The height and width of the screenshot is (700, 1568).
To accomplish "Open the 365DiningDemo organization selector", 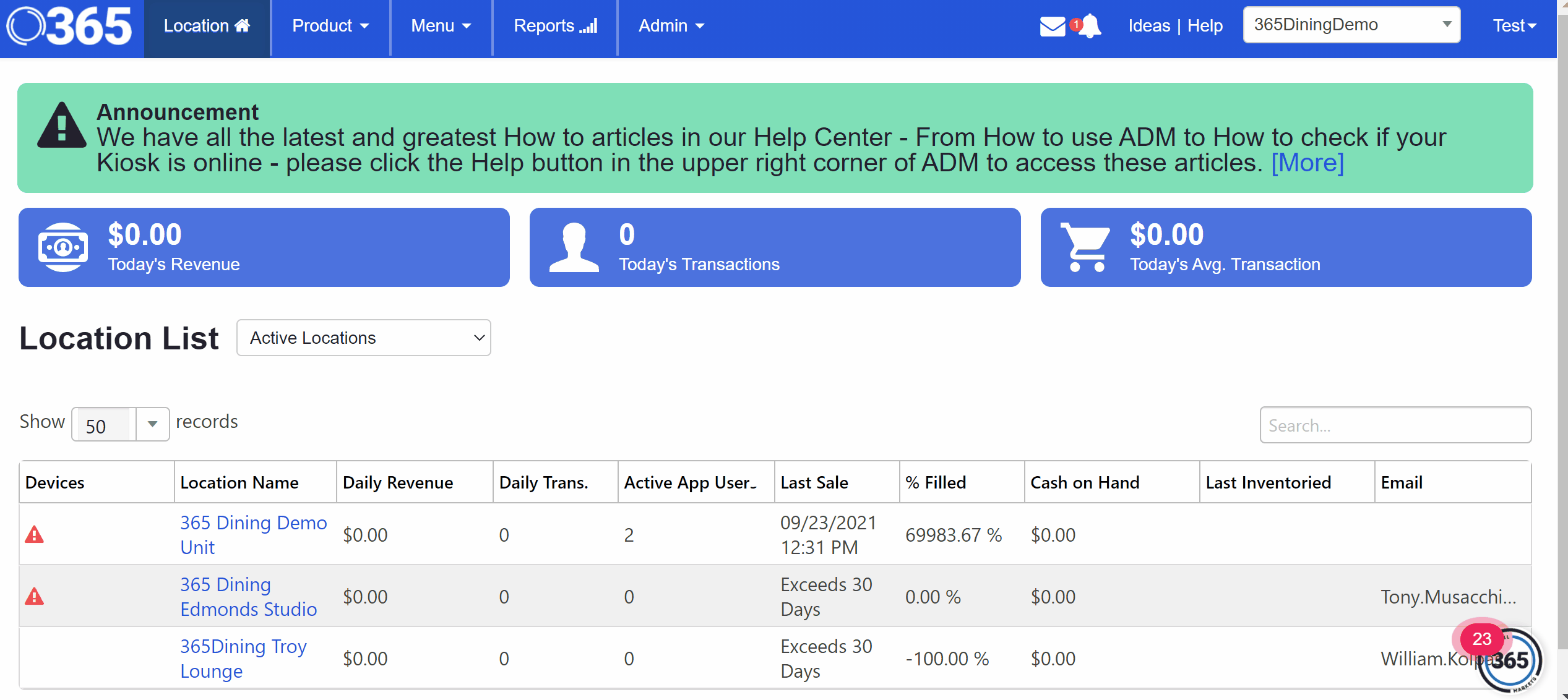I will [1351, 25].
